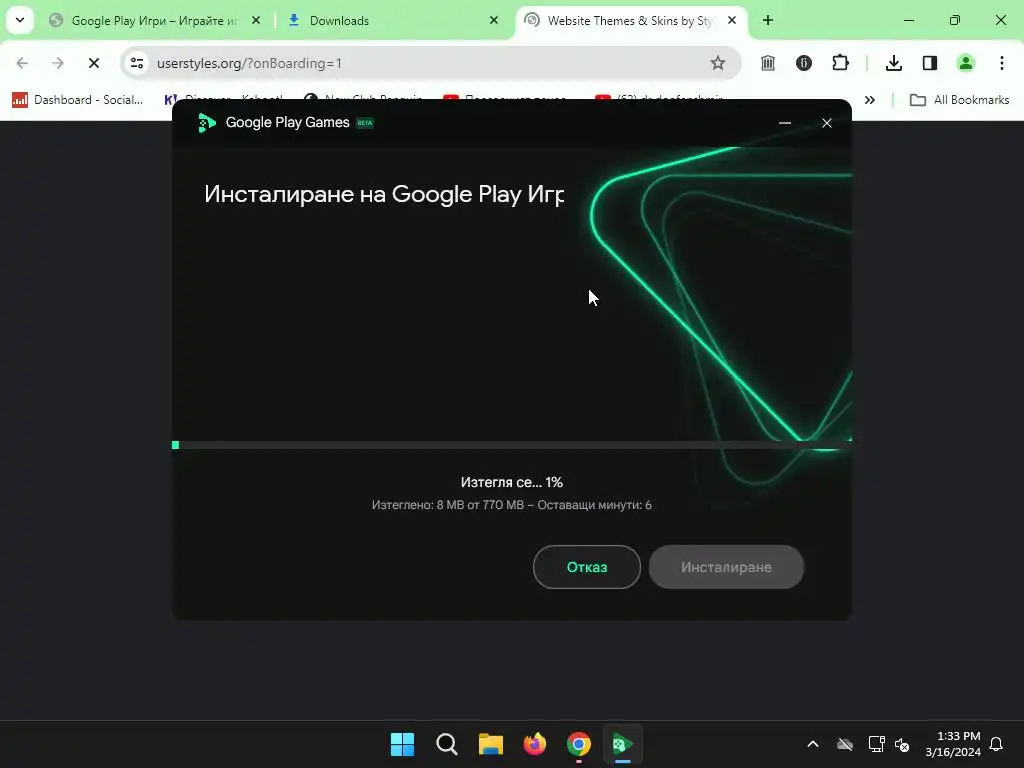
Task: Open the All Bookmarks folder
Action: [959, 100]
